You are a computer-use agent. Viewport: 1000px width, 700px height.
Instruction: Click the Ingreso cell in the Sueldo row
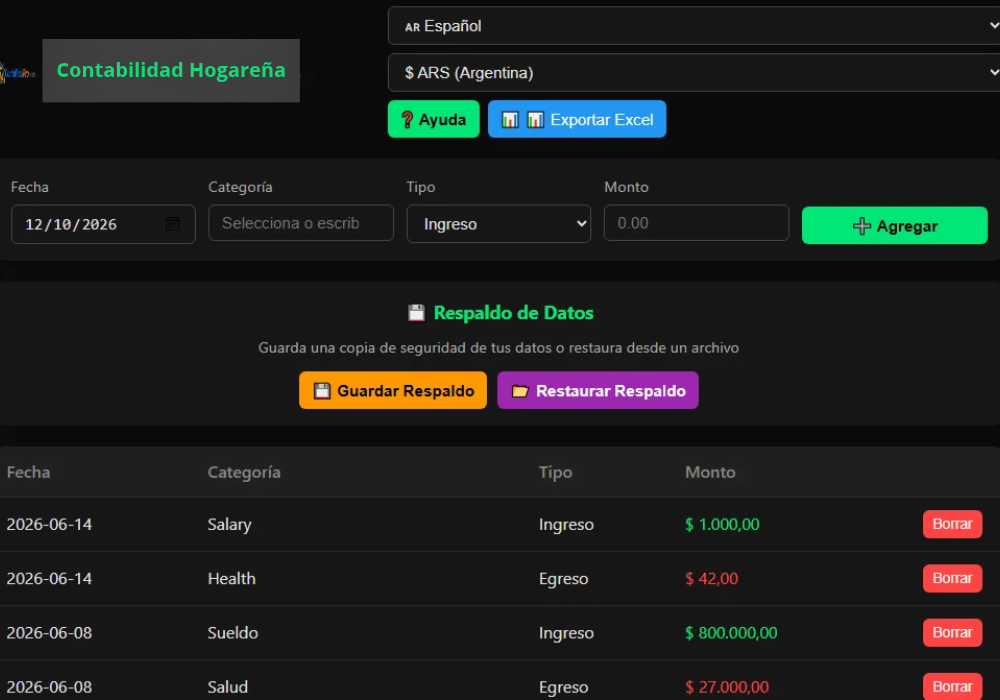(566, 633)
